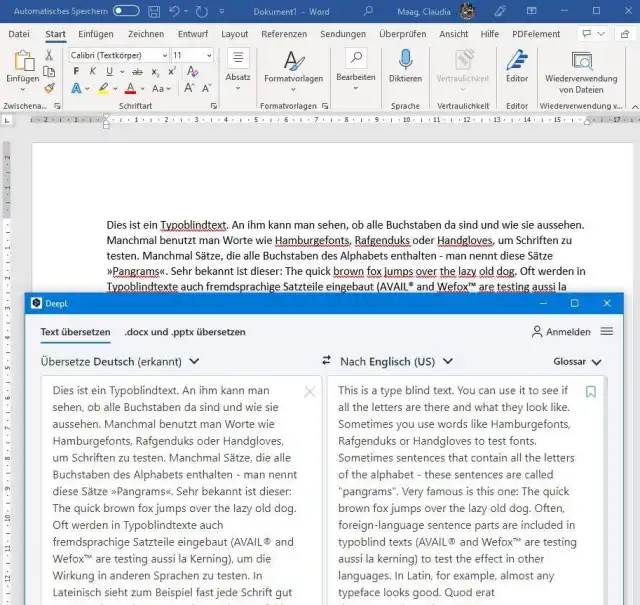Expand the Nach Englisch (US) target dropdown
Image resolution: width=640 pixels, height=605 pixels.
click(448, 361)
